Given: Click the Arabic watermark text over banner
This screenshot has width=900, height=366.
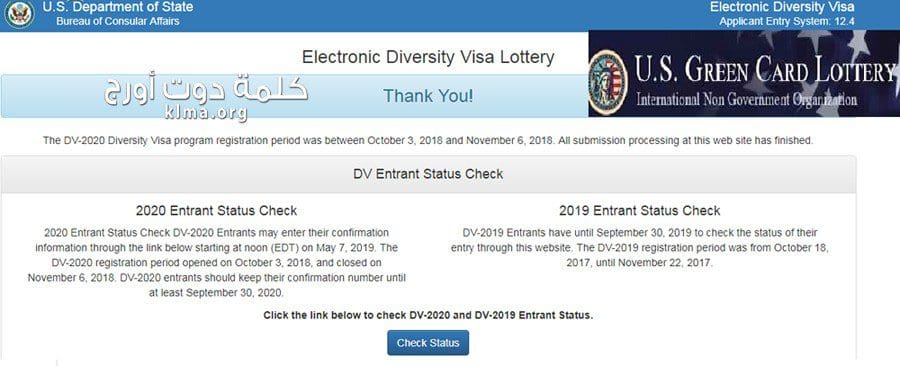Looking at the screenshot, I should [205, 89].
